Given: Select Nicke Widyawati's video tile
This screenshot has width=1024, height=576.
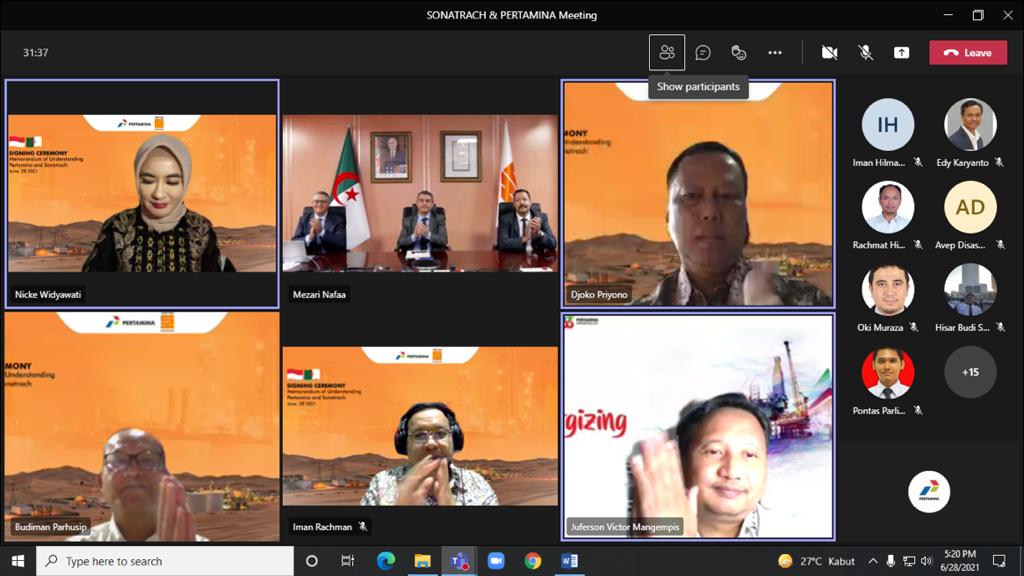Looking at the screenshot, I should 142,194.
